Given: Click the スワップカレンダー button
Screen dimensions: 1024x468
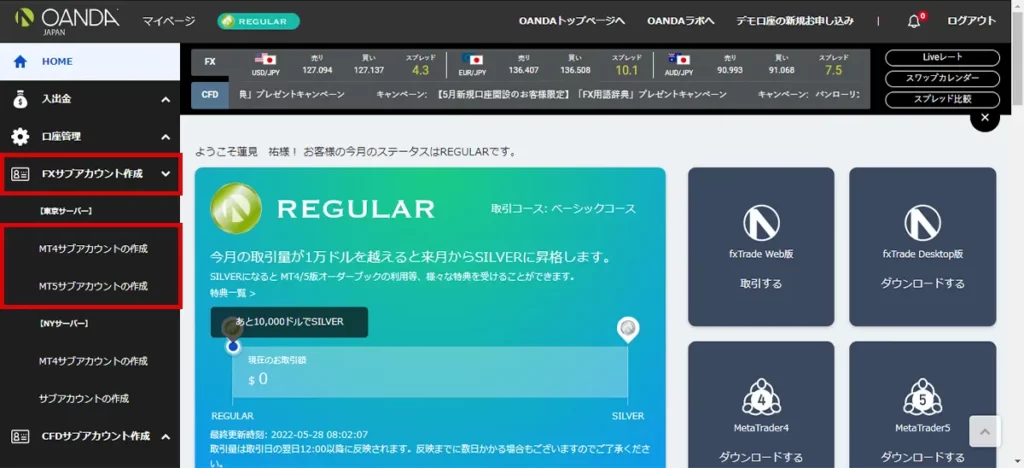Looking at the screenshot, I should pyautogui.click(x=942, y=78).
